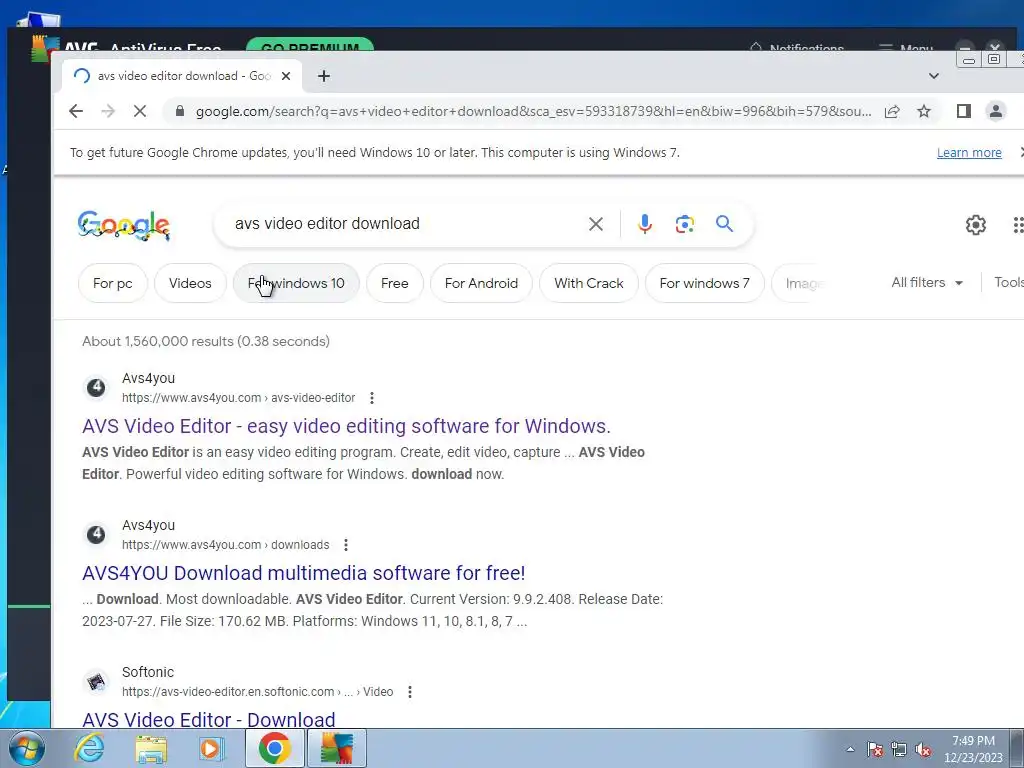Select the Videos filter chip
The image size is (1024, 768).
pos(190,283)
